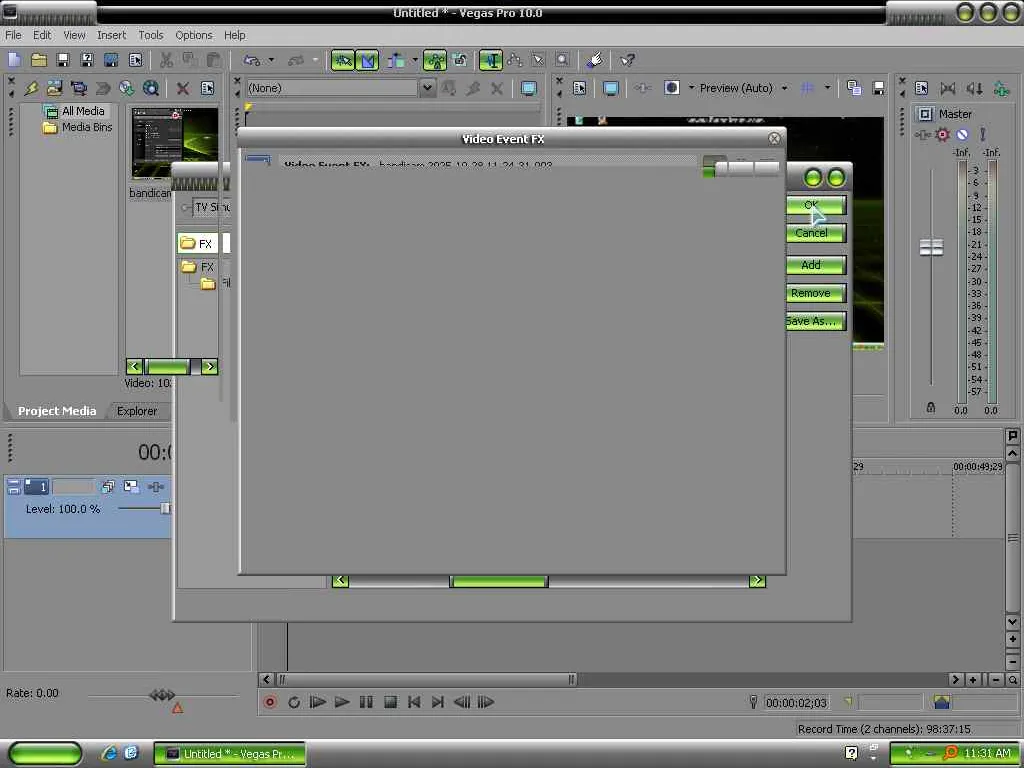Click the Stop playback button
This screenshot has width=1024, height=768.
391,703
